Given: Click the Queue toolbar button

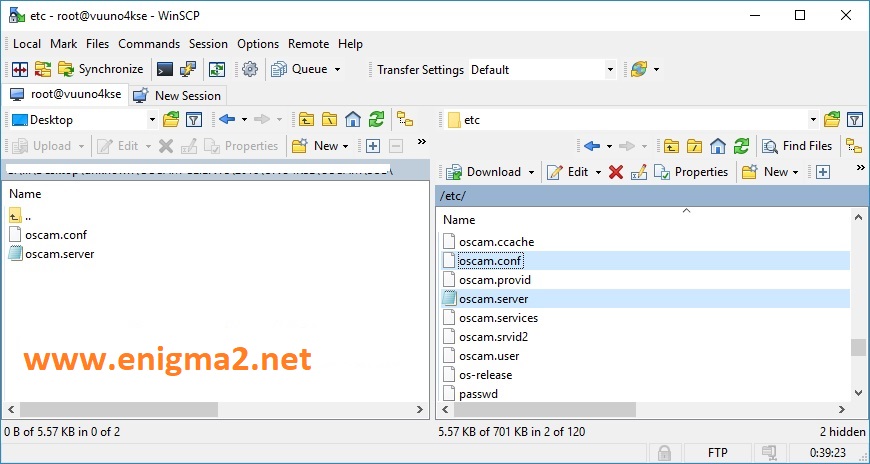Looking at the screenshot, I should point(300,69).
